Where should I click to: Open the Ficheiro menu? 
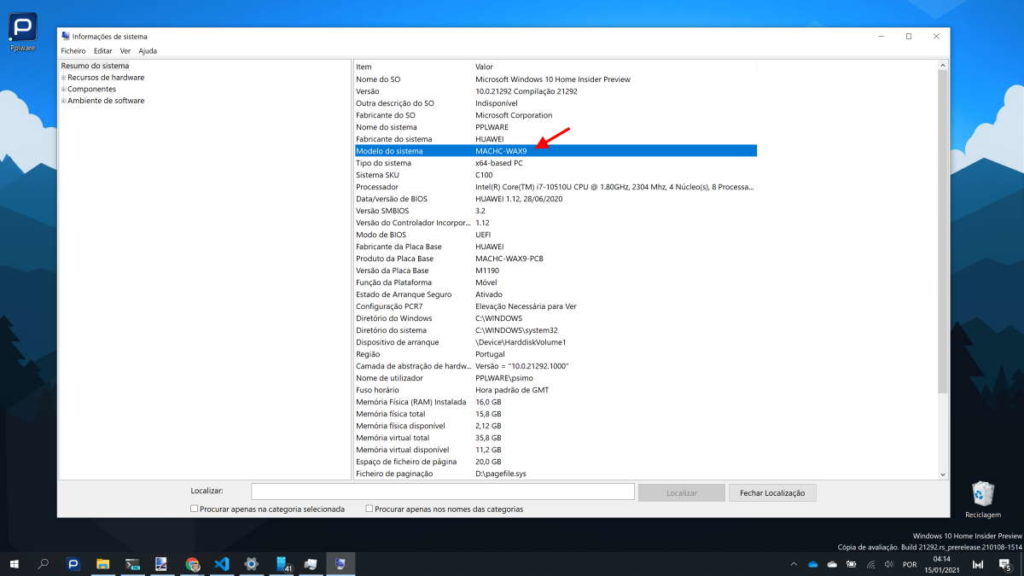73,51
